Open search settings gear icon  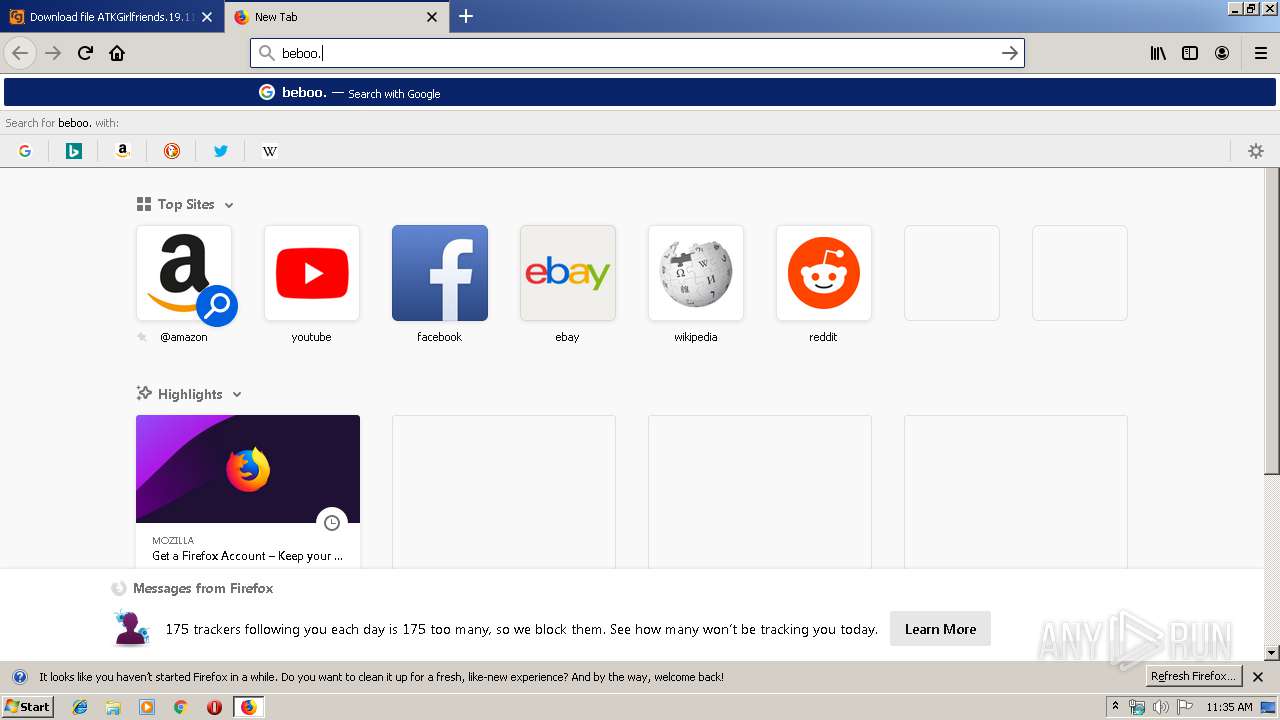pyautogui.click(x=1256, y=151)
